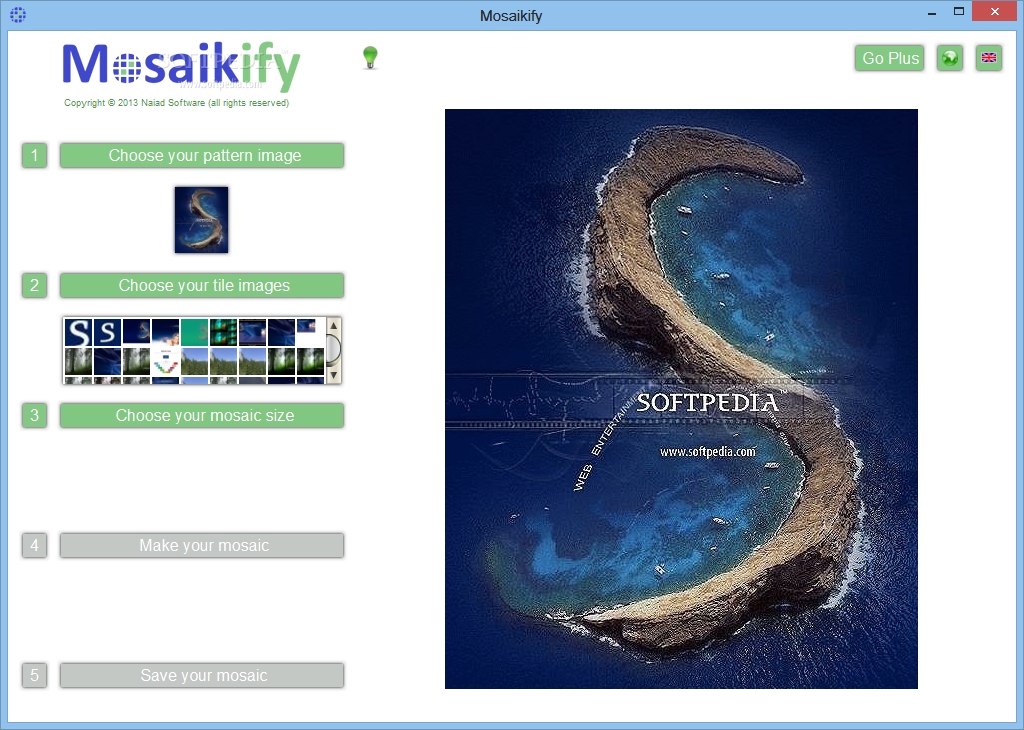The height and width of the screenshot is (730, 1024).
Task: Maximize the Mosaikify window
Action: pos(959,12)
